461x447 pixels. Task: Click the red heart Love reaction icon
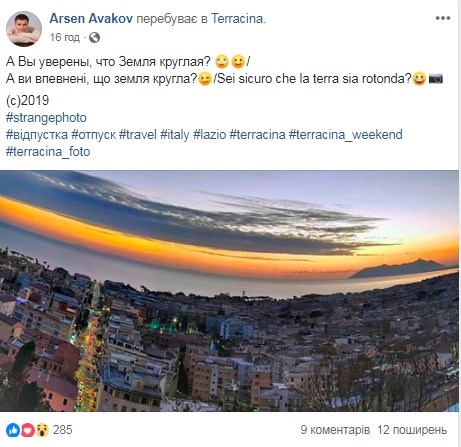point(28,430)
